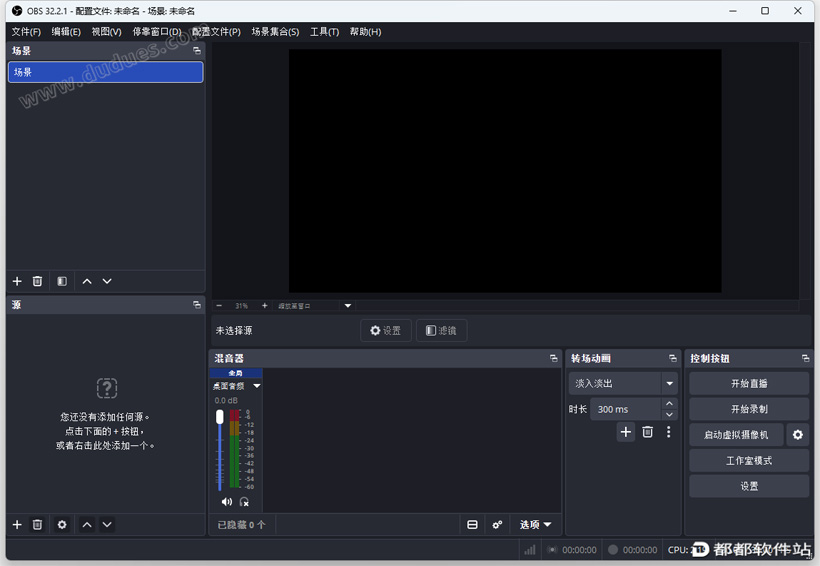Open scene filters icon in the Scenes panel
This screenshot has height=566, width=820.
62,281
